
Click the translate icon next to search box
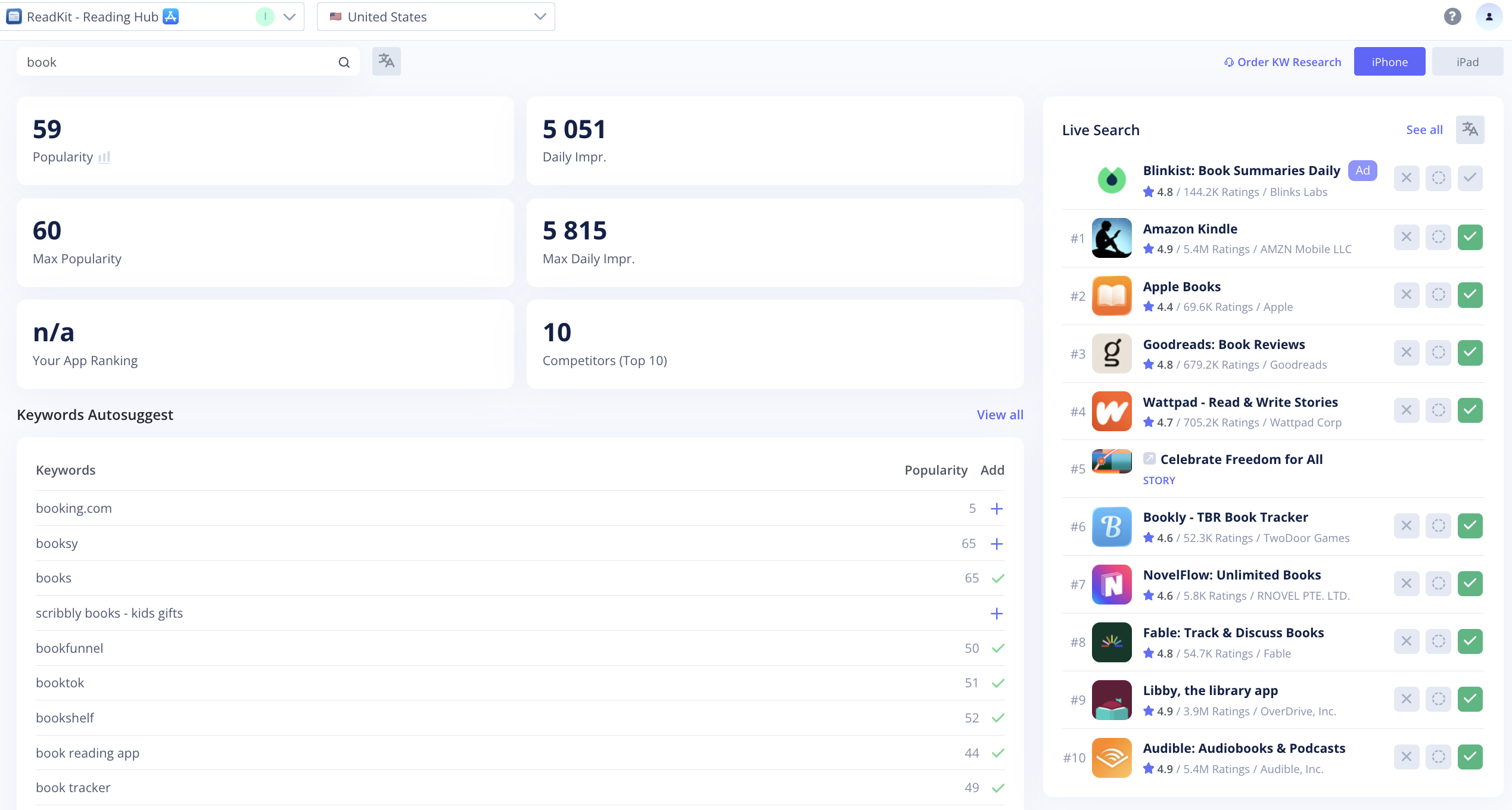pos(386,61)
